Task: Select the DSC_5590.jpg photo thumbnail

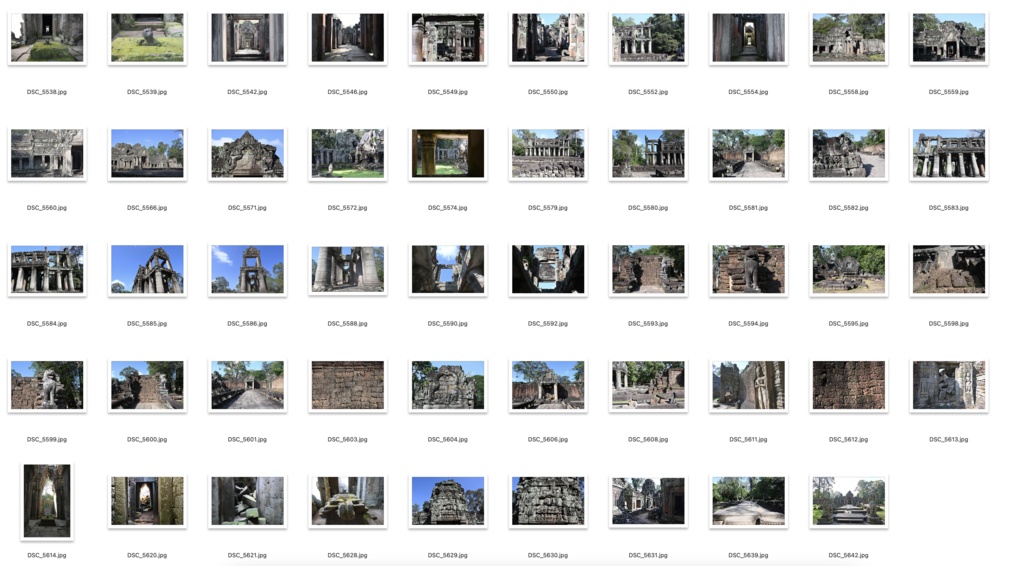Action: 448,270
